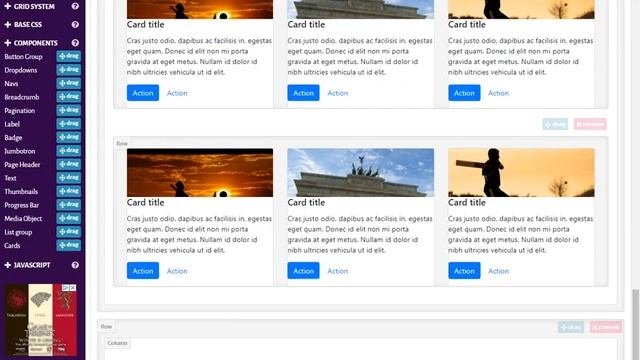Click Action link on upper sunset card

click(177, 93)
